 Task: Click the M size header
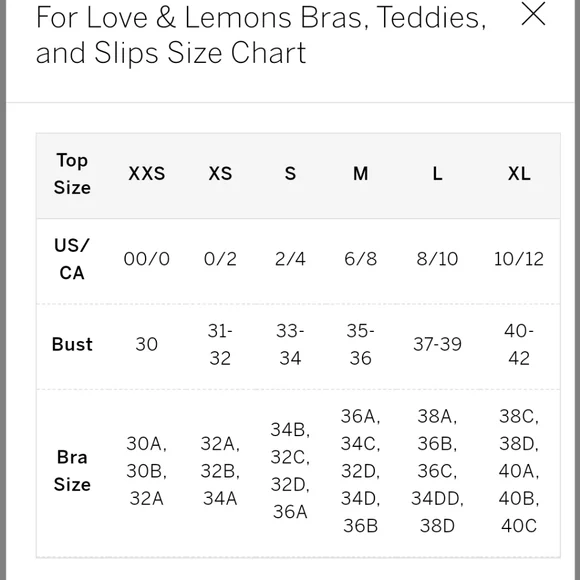361,174
